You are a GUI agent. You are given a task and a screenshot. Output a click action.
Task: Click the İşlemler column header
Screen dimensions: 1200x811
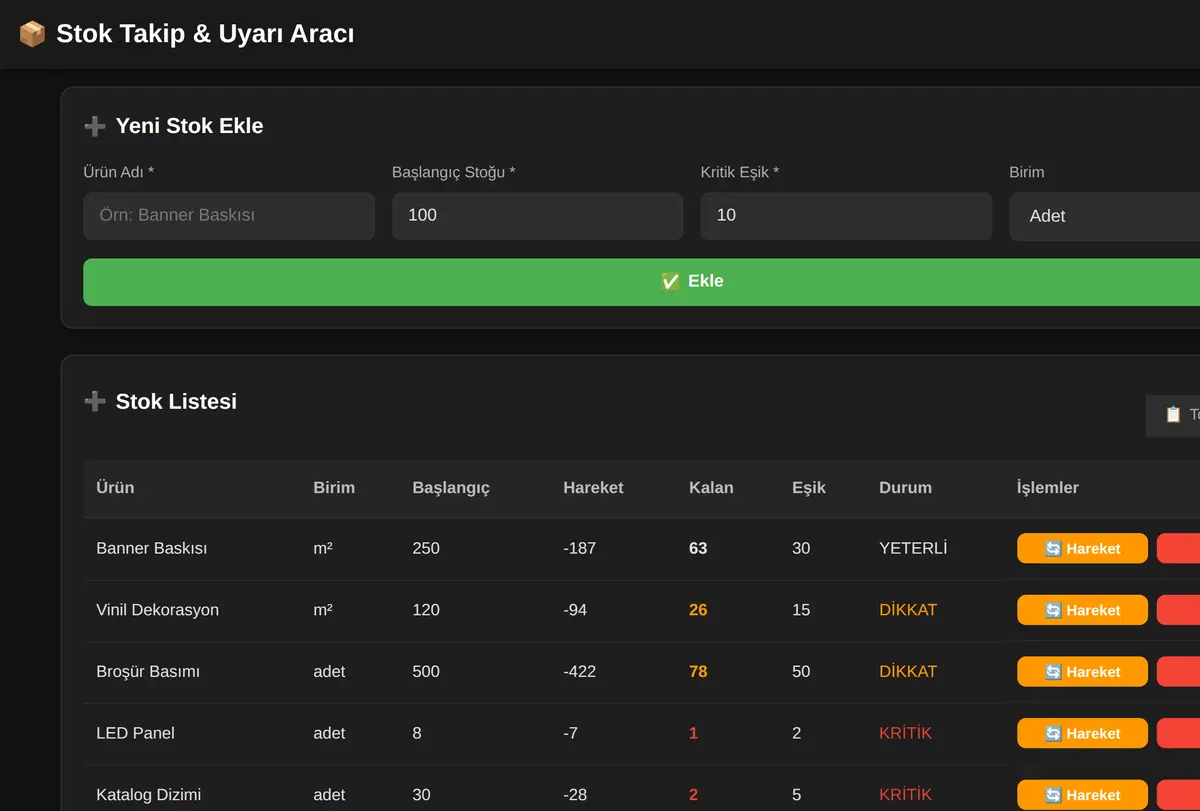1047,488
